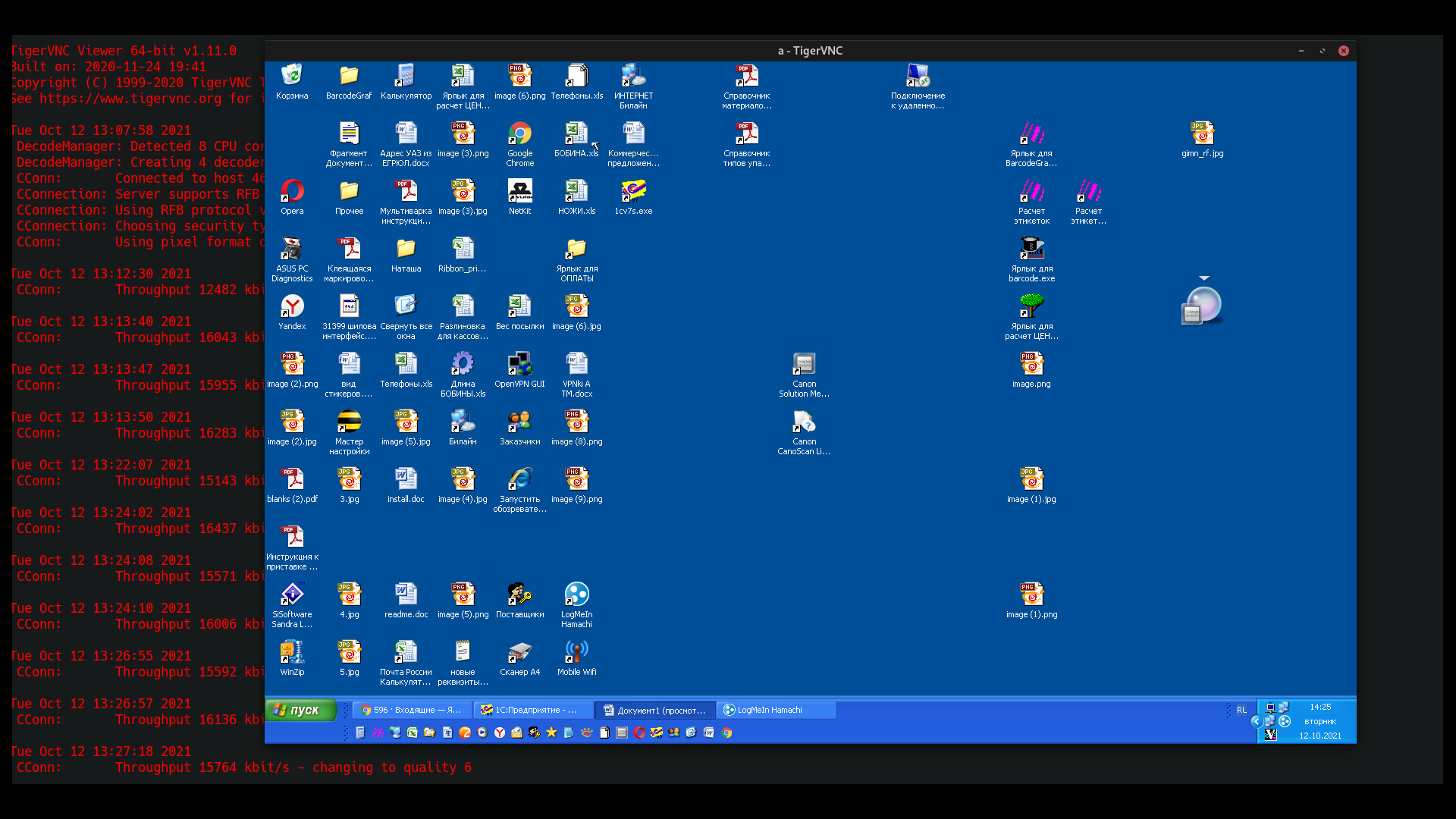Open the Google Chrome desktop shortcut
This screenshot has height=819, width=1456.
point(519,134)
